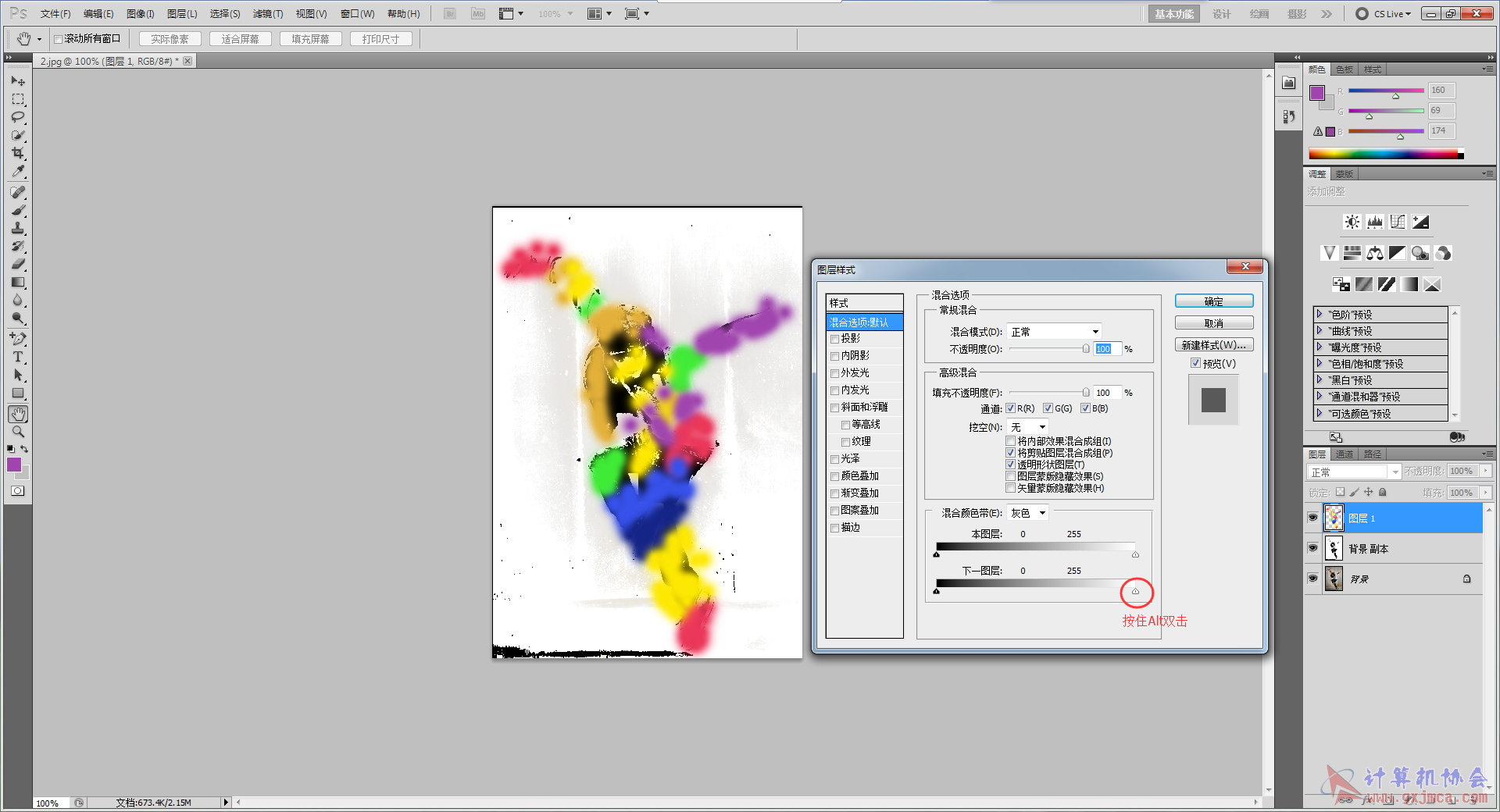Hide the 背景 副本 layer
Viewport: 1500px width, 812px height.
1312,548
